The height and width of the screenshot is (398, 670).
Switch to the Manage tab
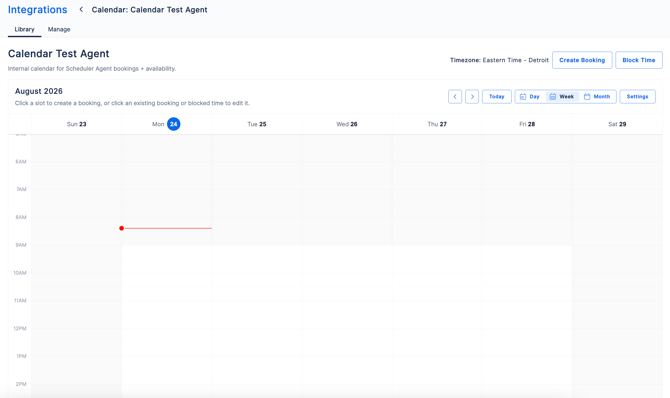coord(59,29)
